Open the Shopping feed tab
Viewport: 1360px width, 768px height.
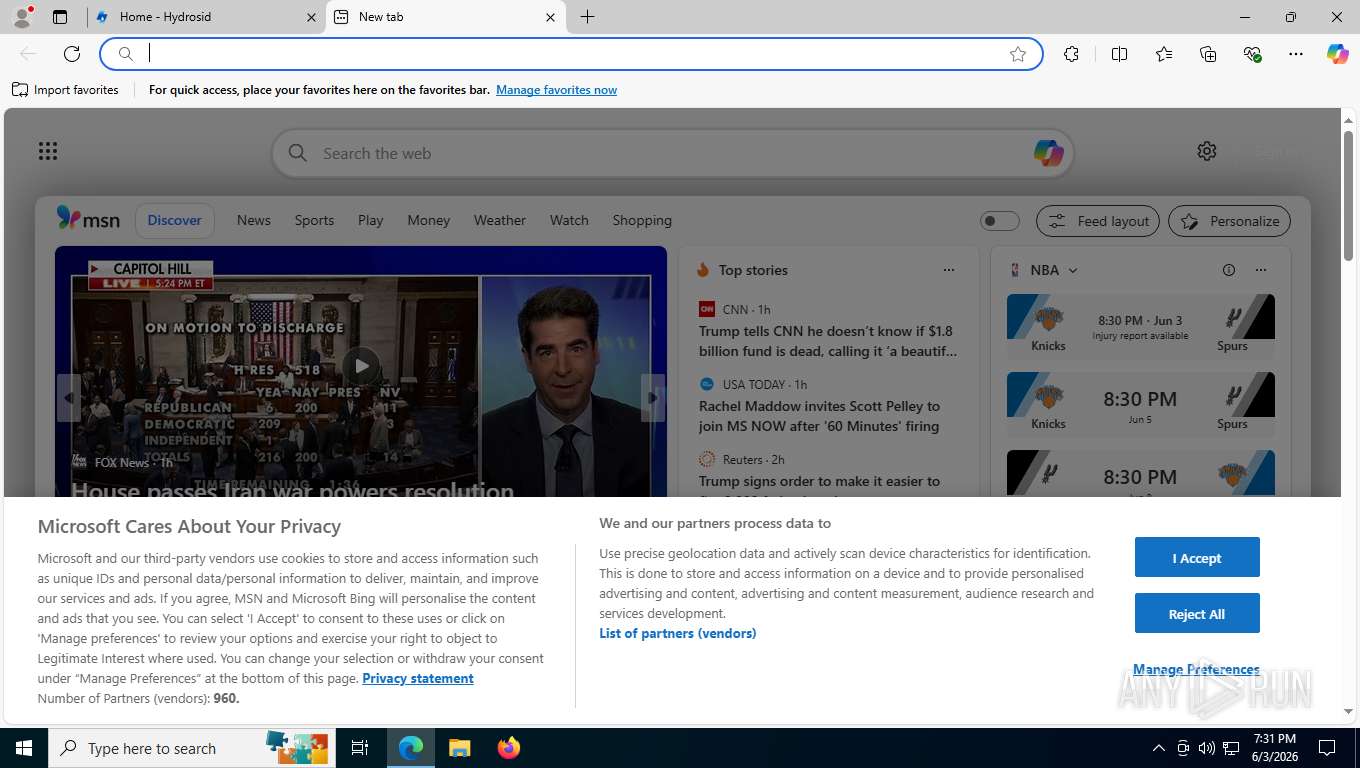(x=642, y=220)
